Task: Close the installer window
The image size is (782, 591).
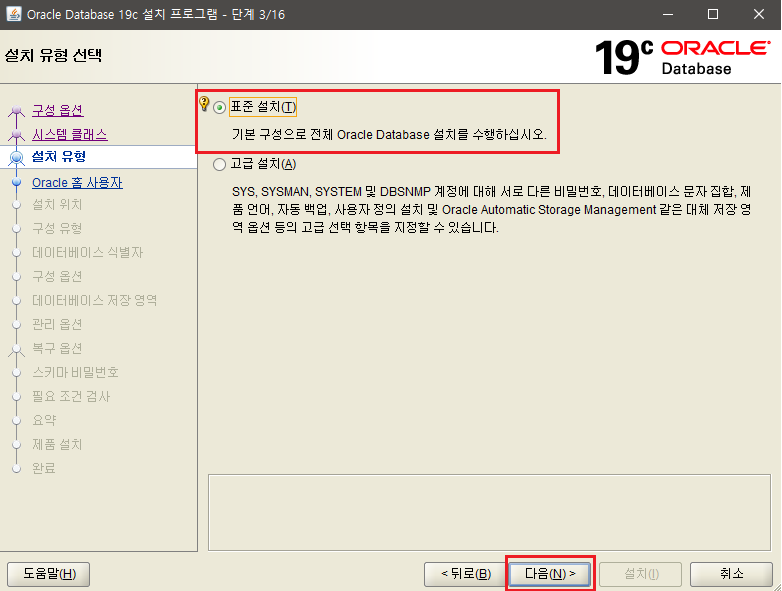Action: pos(759,14)
